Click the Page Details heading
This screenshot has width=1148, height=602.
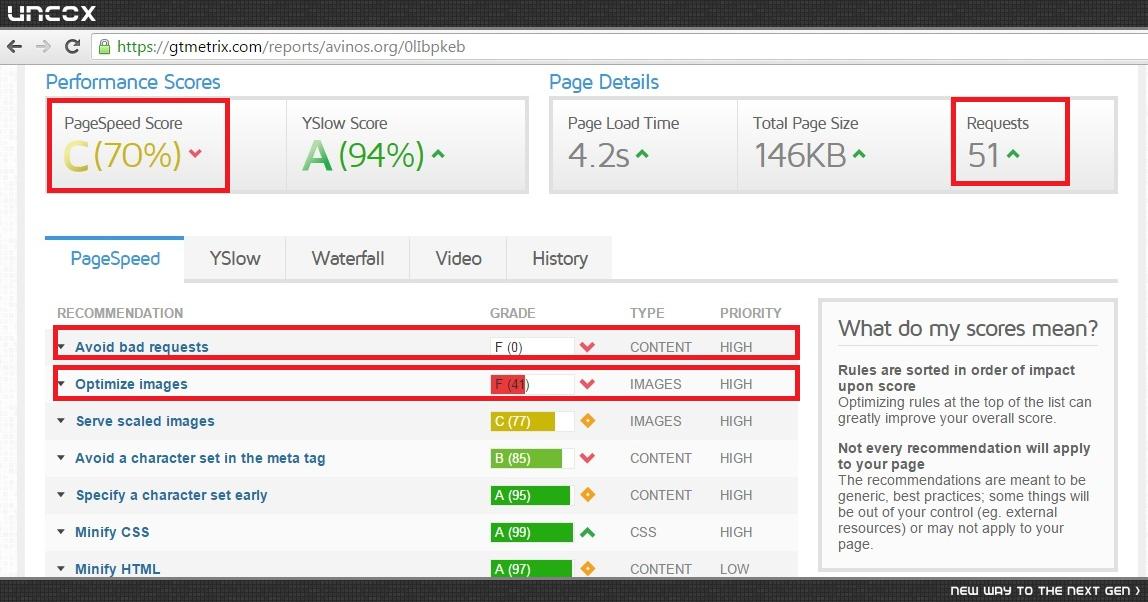click(604, 82)
